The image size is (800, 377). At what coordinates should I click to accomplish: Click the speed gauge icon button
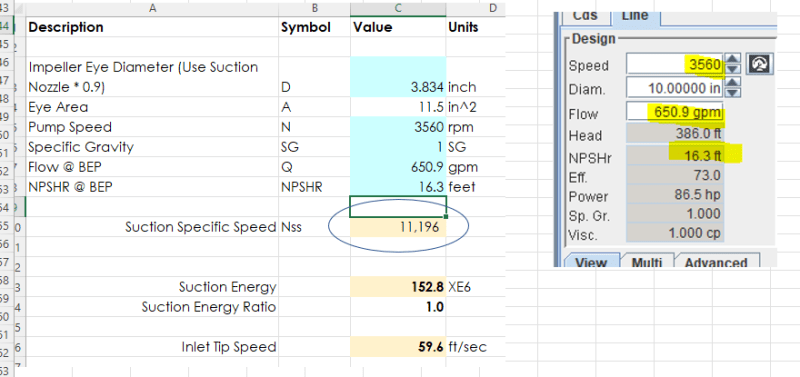coord(760,64)
